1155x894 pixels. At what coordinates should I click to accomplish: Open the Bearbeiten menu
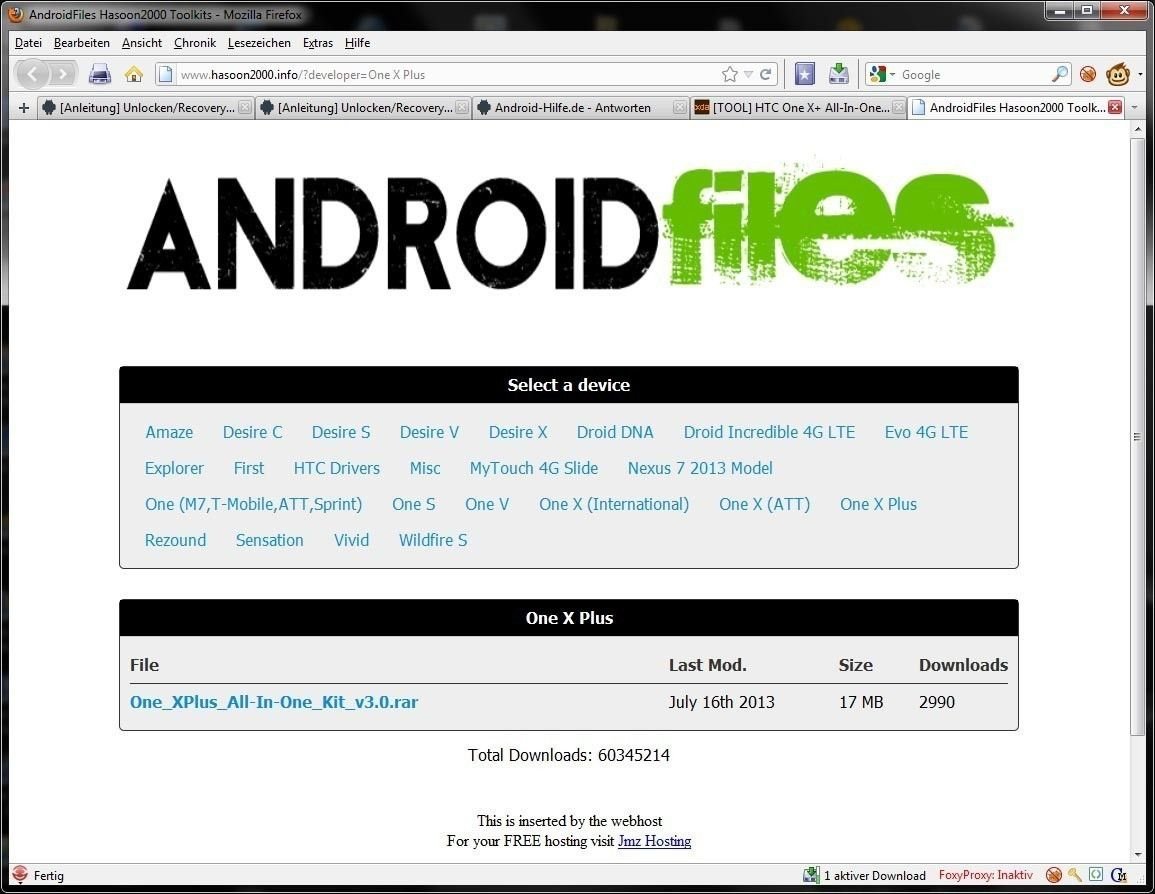tap(82, 43)
